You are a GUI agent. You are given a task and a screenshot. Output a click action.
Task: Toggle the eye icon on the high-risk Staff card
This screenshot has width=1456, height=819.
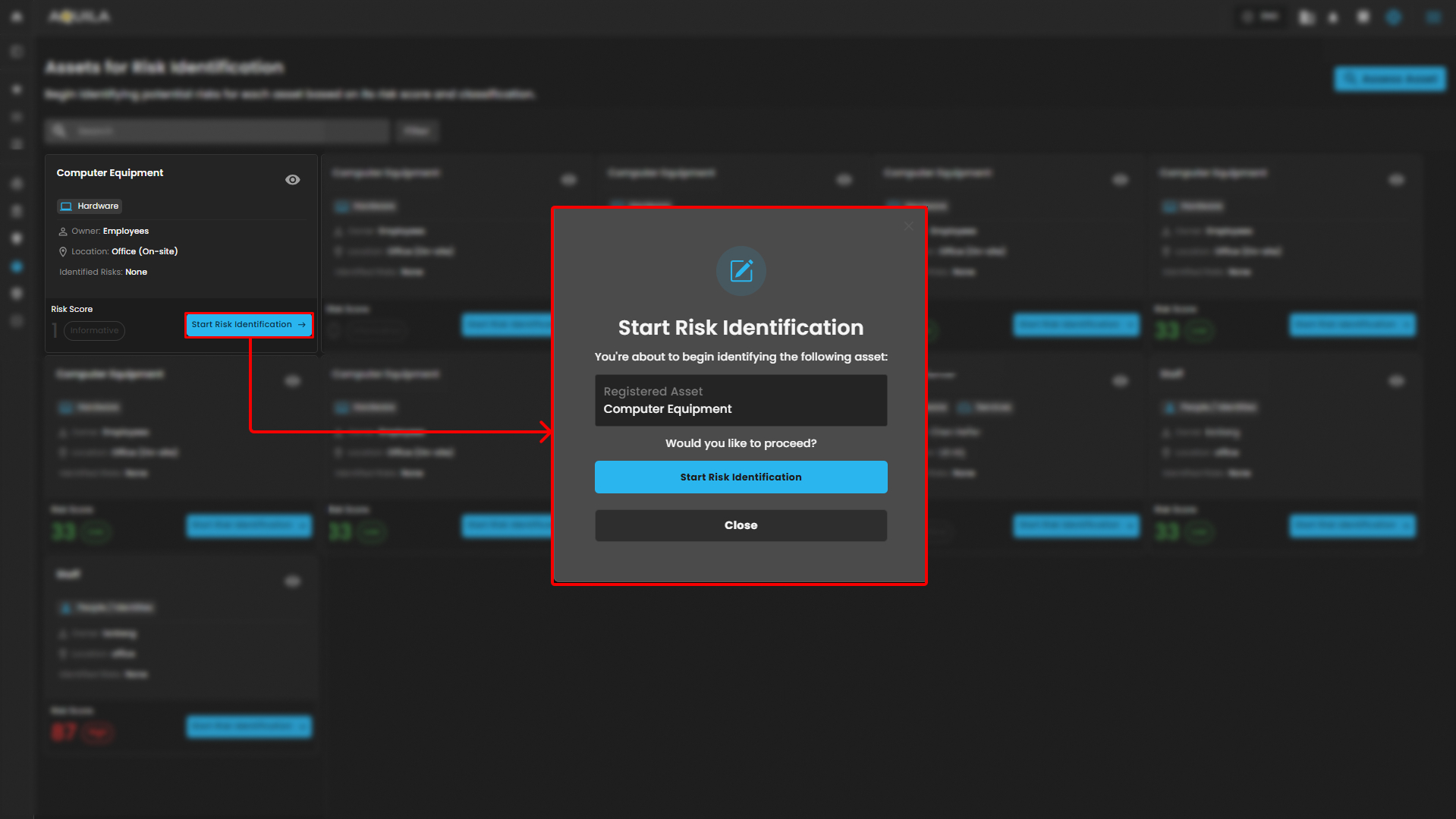292,581
